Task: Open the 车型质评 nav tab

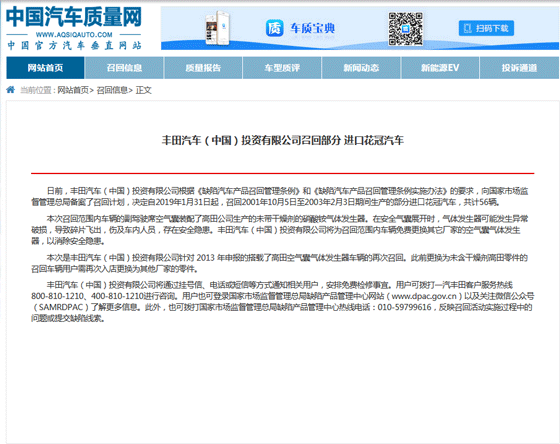Action: tap(282, 68)
